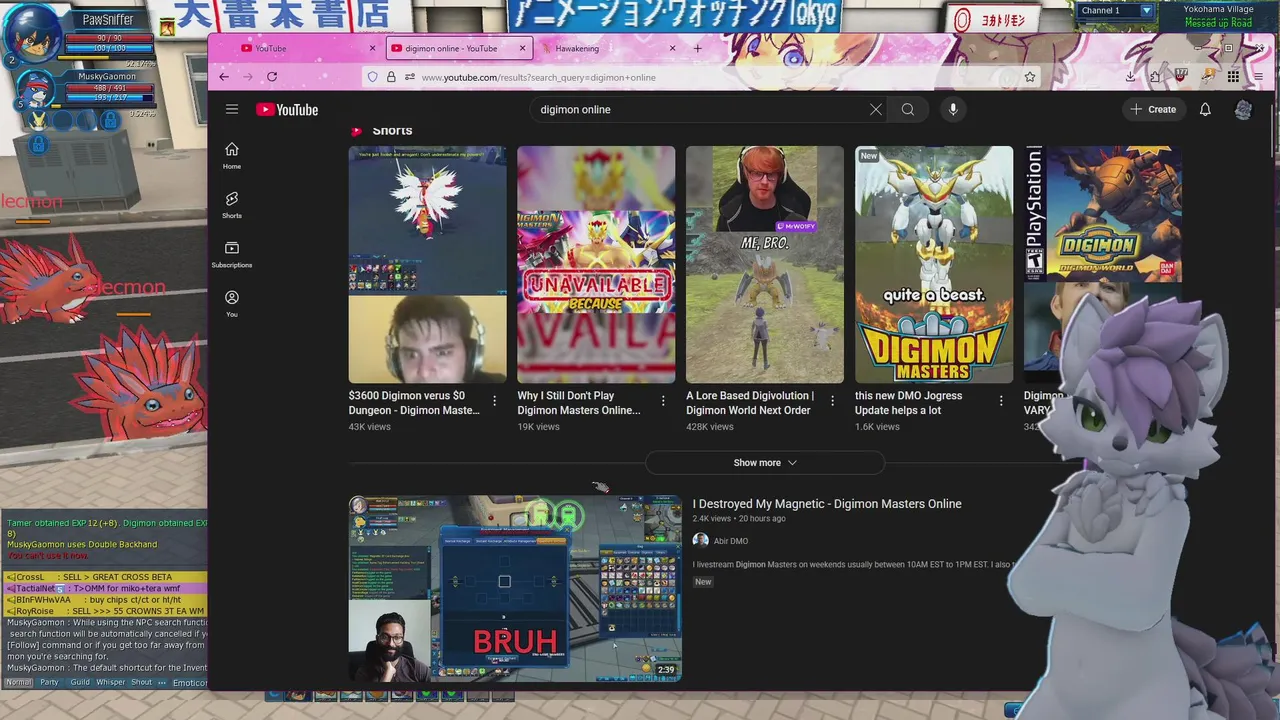Screen dimensions: 1280x720
Task: Open Home in YouTube sidebar
Action: click(232, 155)
